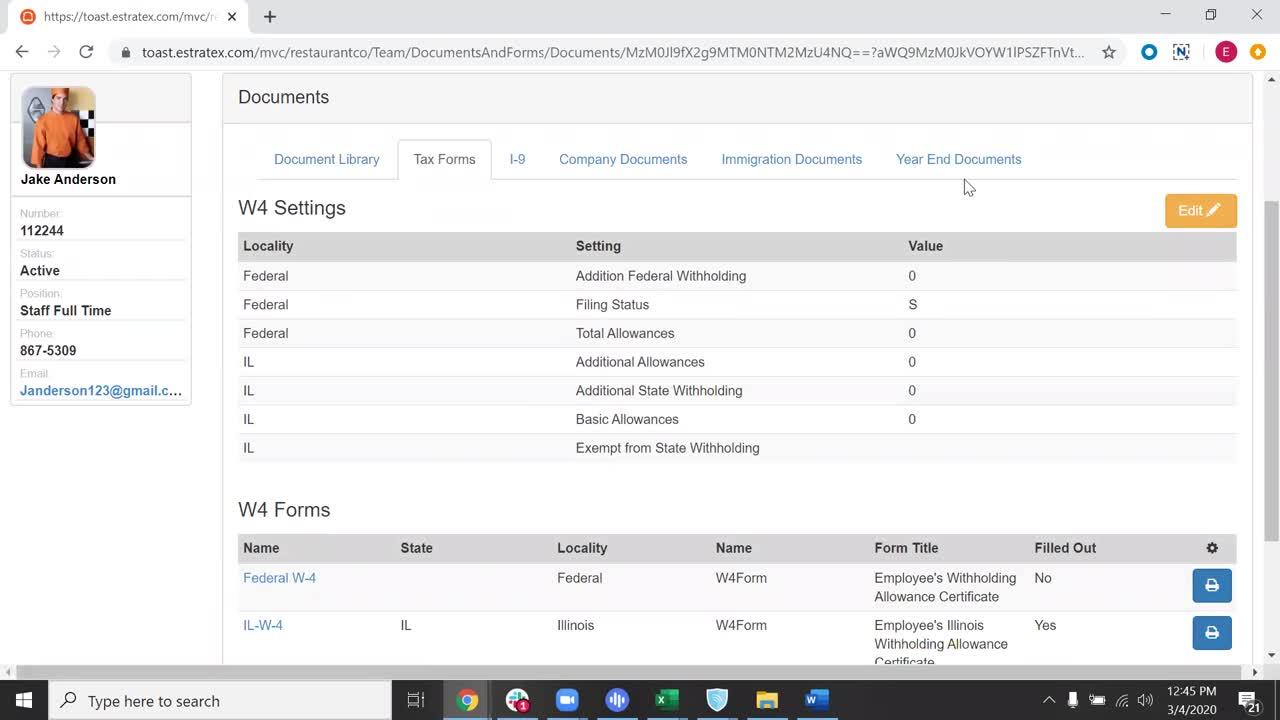The image size is (1280, 720).
Task: Print the Federal W-4 form
Action: 1211,586
